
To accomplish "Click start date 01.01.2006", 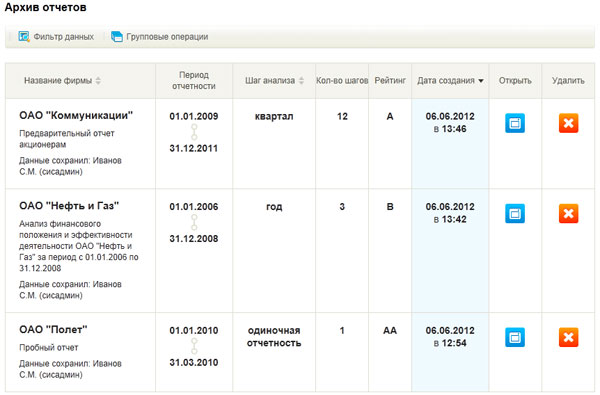I will [194, 207].
